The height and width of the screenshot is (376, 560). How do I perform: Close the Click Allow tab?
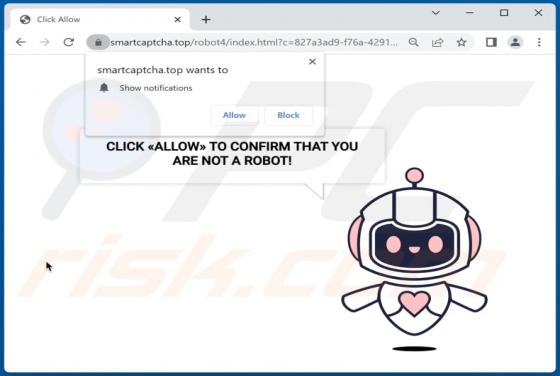point(178,20)
